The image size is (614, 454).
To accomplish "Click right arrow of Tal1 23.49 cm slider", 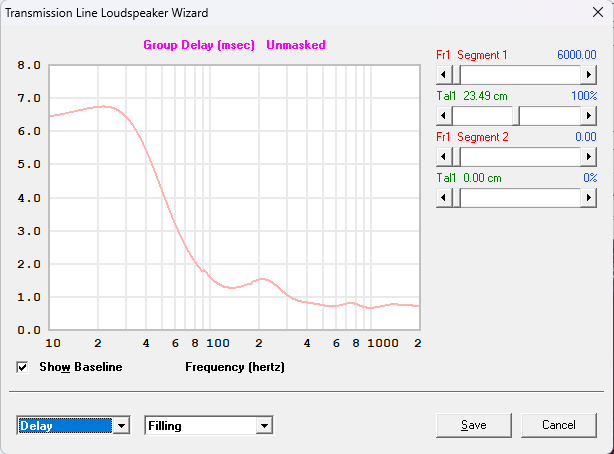I will (589, 116).
